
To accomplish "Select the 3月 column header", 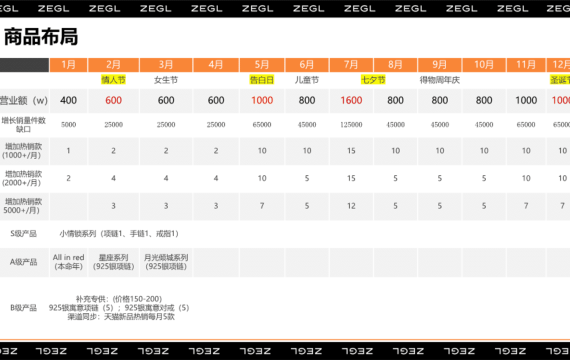I will coord(166,65).
